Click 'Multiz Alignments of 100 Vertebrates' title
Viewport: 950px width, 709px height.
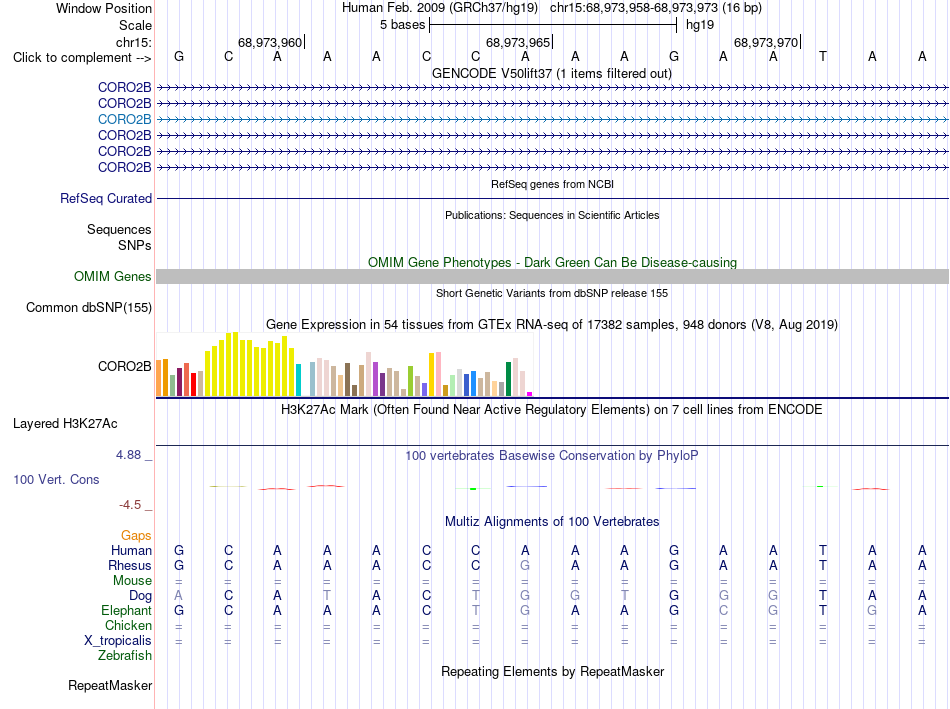click(x=552, y=522)
